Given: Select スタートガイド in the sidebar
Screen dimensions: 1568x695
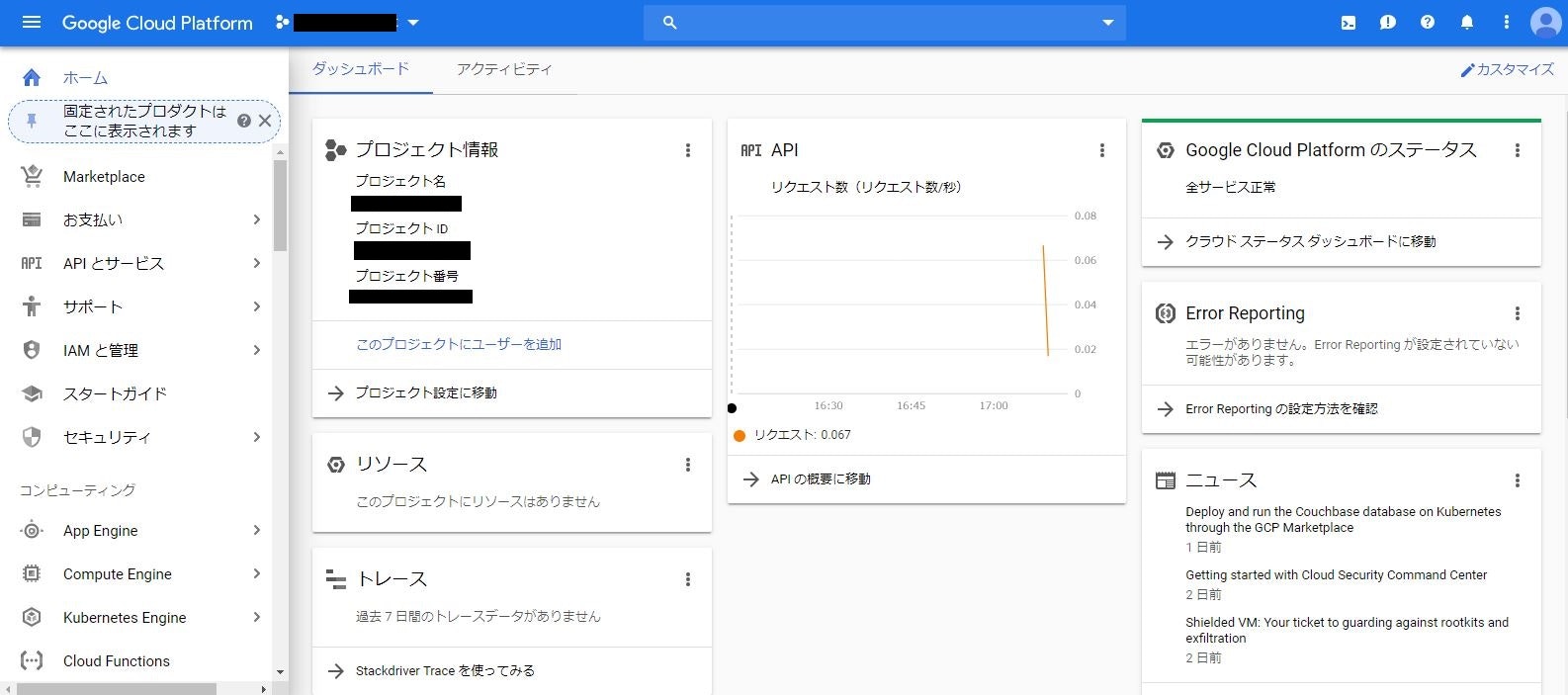Looking at the screenshot, I should pos(115,393).
